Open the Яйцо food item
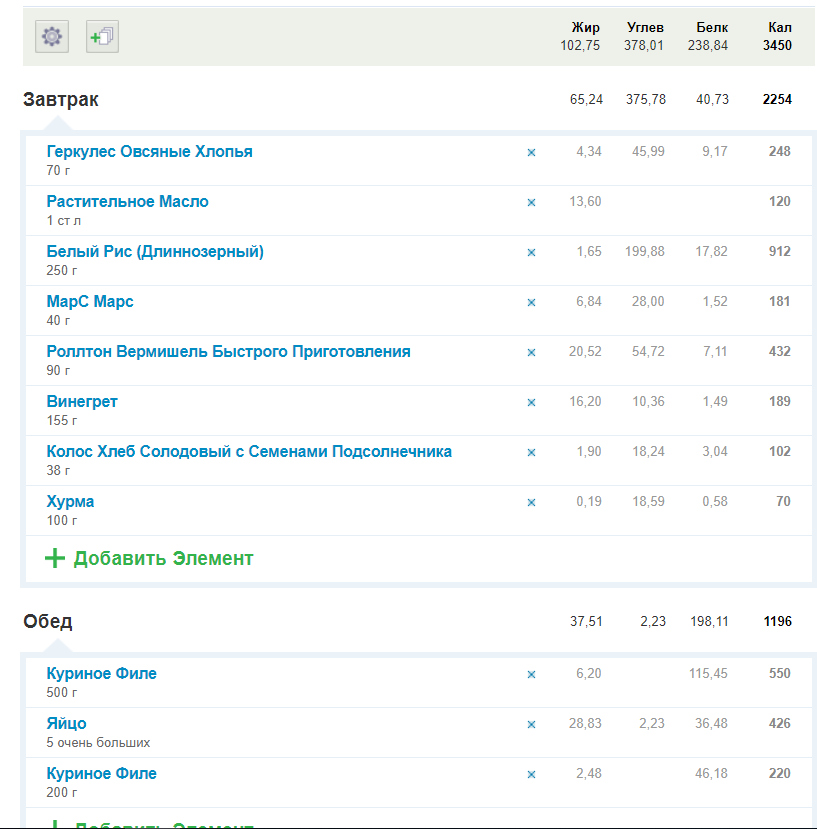 [x=66, y=724]
